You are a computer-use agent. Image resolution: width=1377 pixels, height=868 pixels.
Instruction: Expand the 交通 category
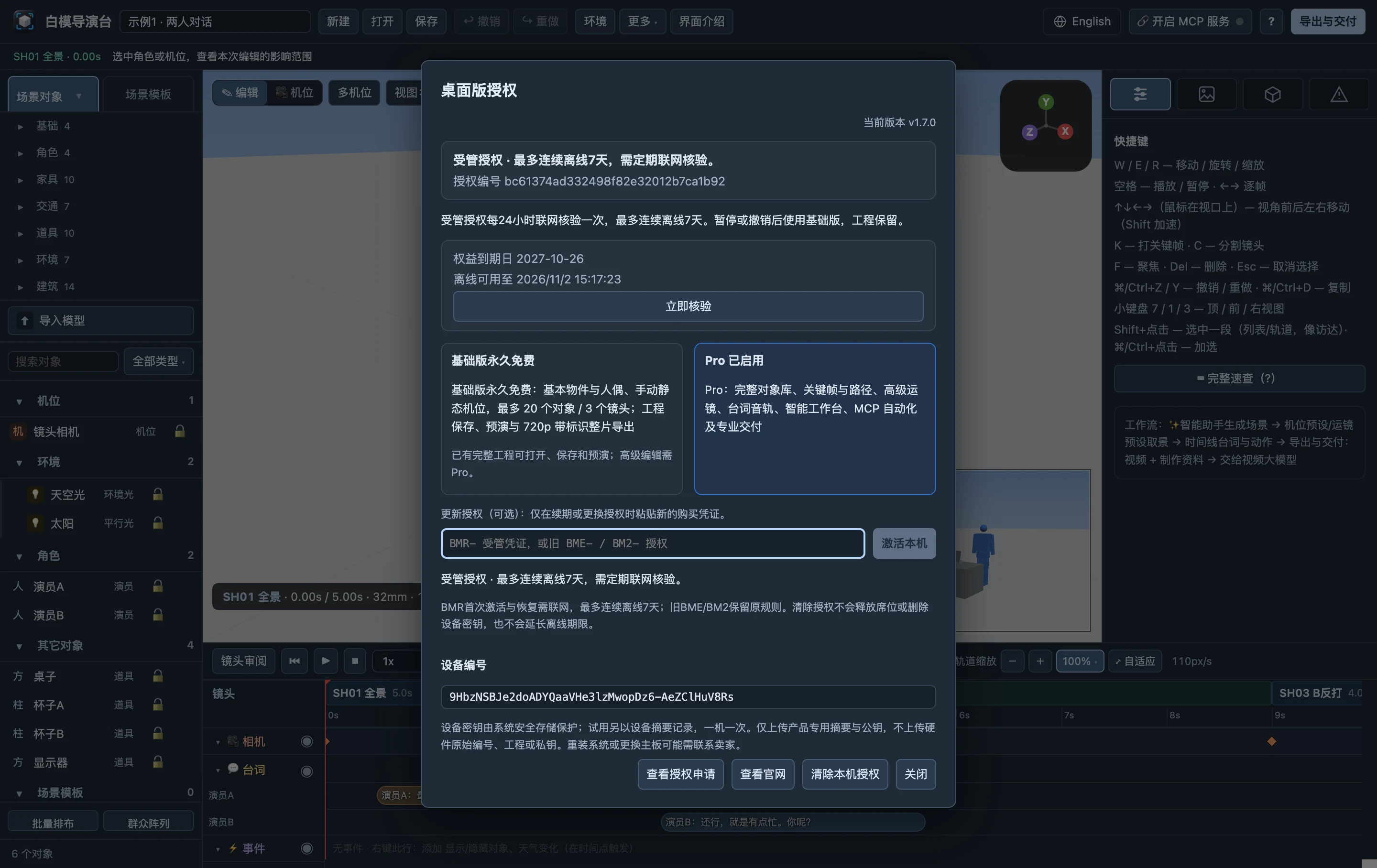click(x=21, y=206)
